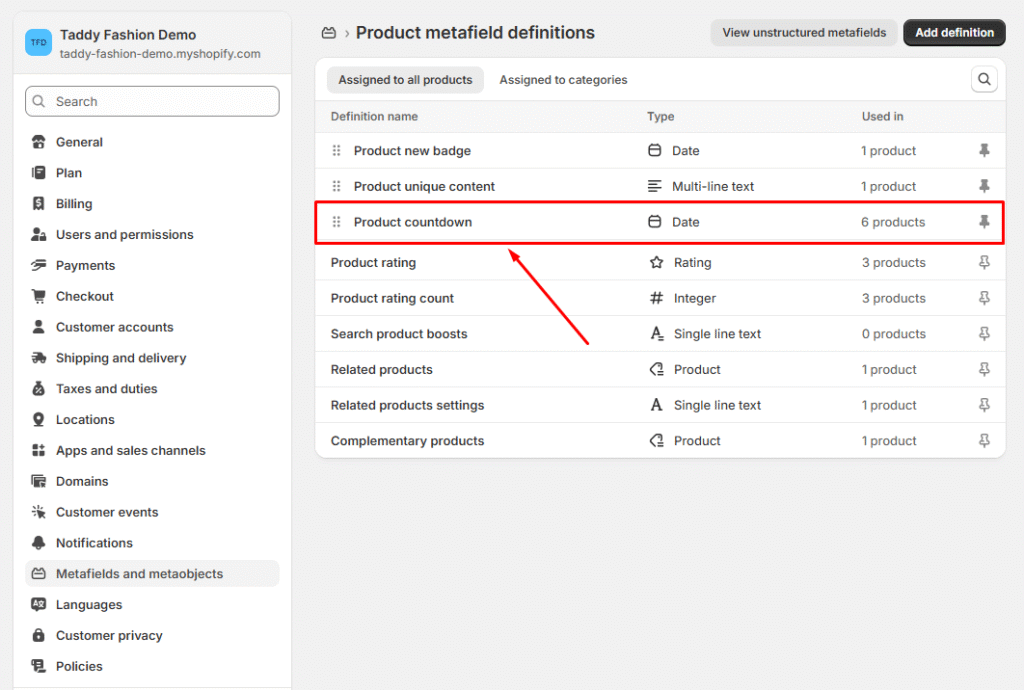
Task: Click the Customer privacy lock icon
Action: coord(39,635)
